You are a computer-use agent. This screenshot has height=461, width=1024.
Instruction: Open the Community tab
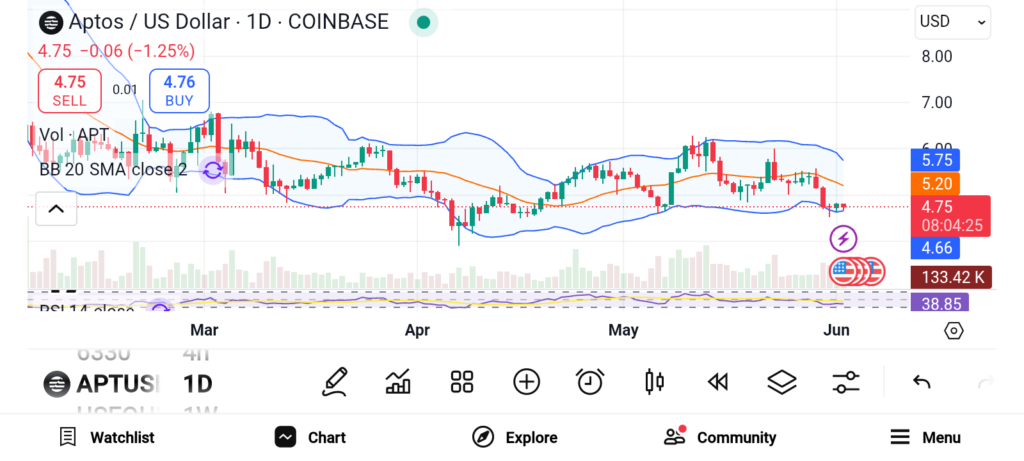point(720,437)
